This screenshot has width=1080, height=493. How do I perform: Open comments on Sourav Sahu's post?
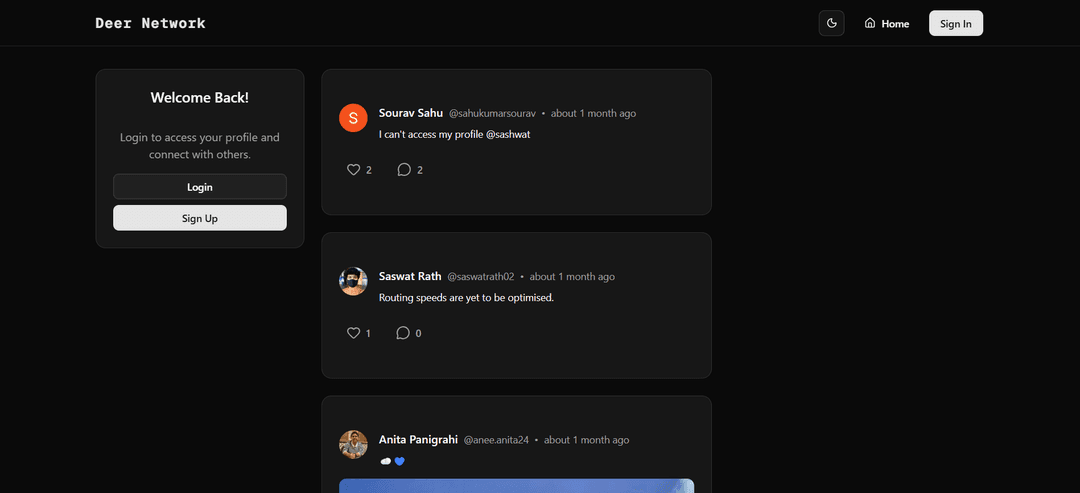[x=404, y=170]
